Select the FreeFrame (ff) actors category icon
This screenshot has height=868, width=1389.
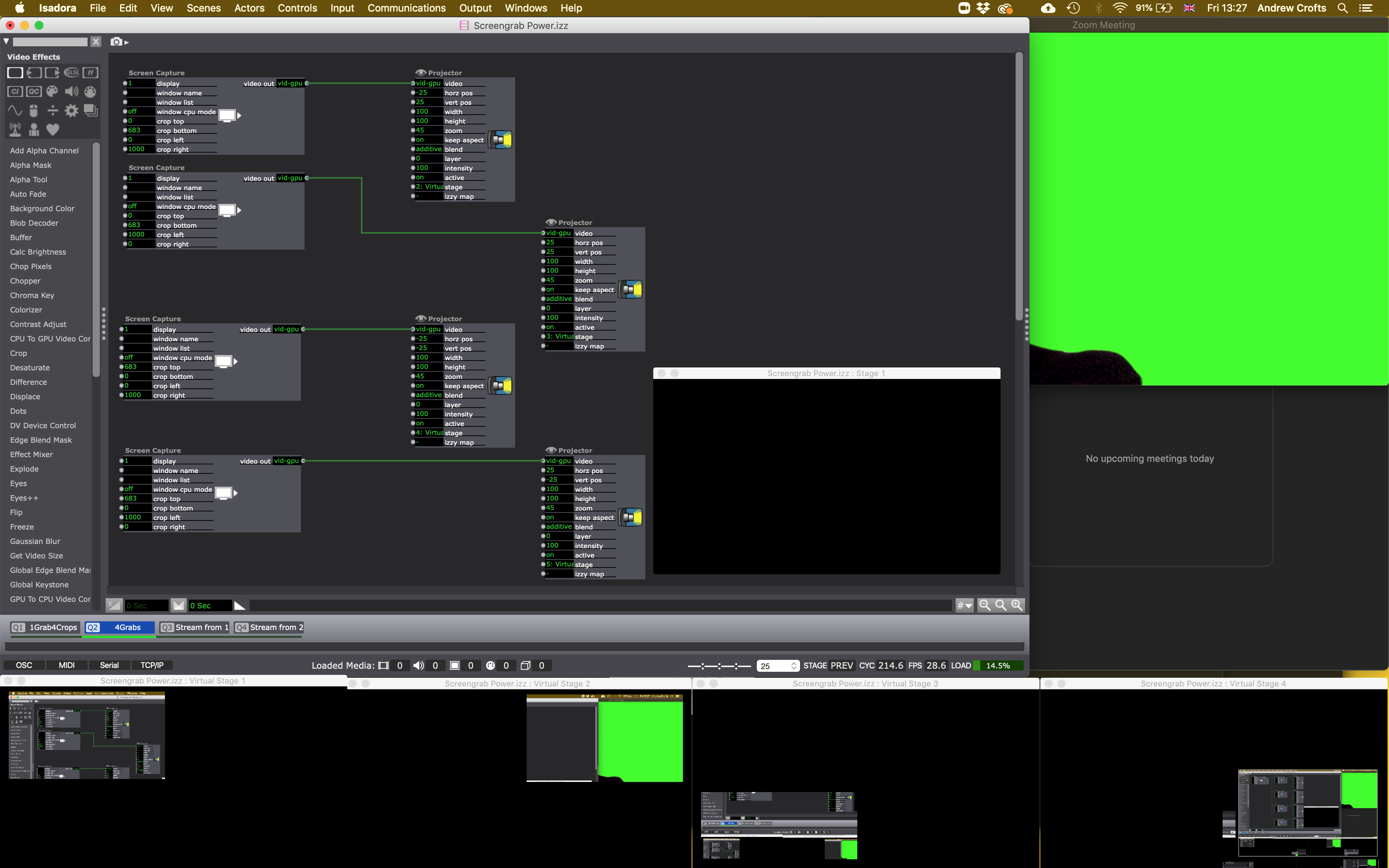(90, 73)
